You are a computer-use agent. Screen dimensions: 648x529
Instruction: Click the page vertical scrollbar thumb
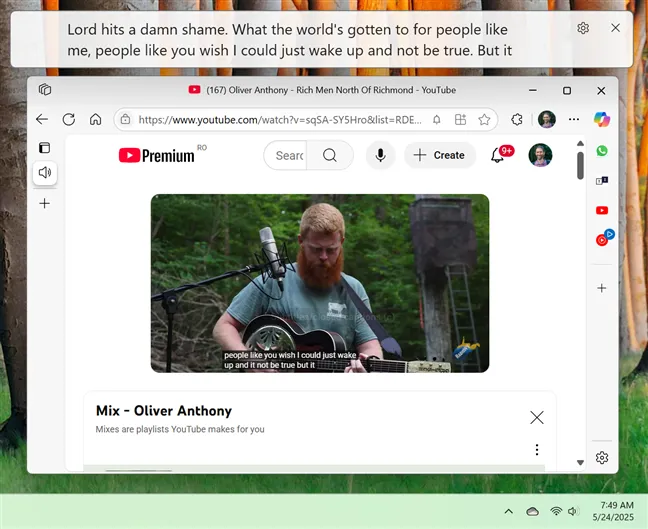tap(580, 165)
